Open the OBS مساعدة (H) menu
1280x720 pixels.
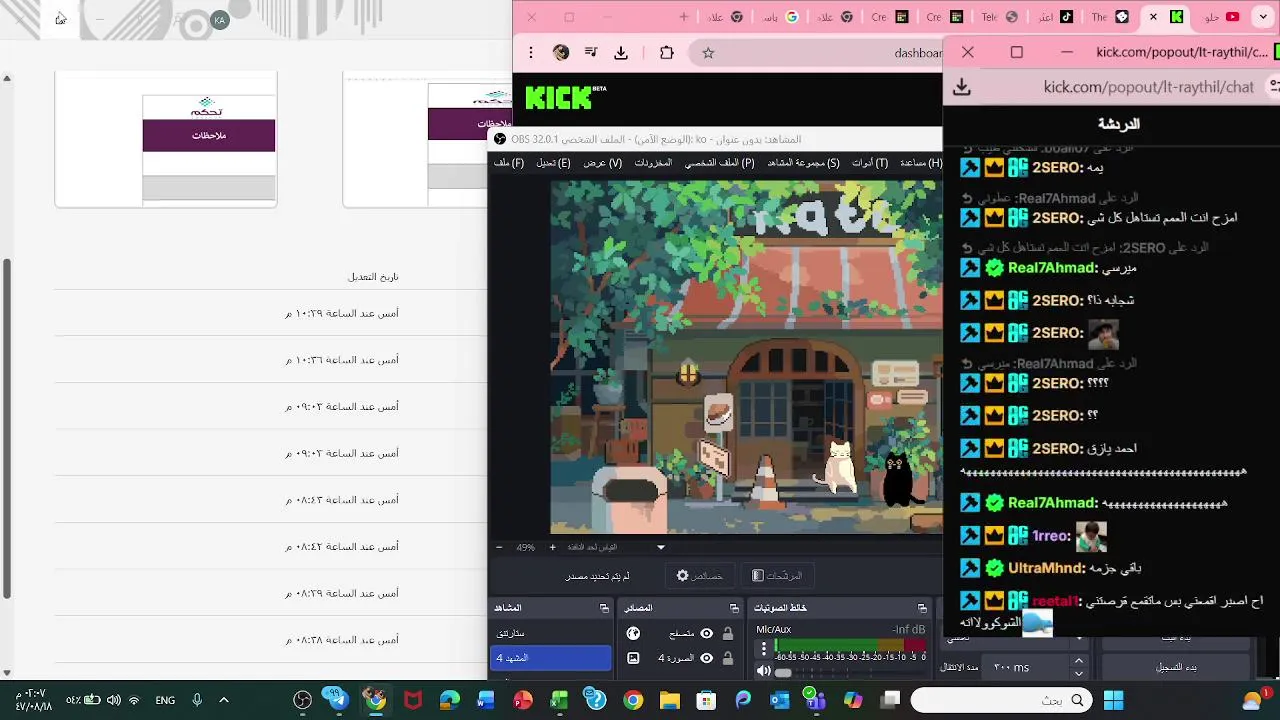[921, 163]
